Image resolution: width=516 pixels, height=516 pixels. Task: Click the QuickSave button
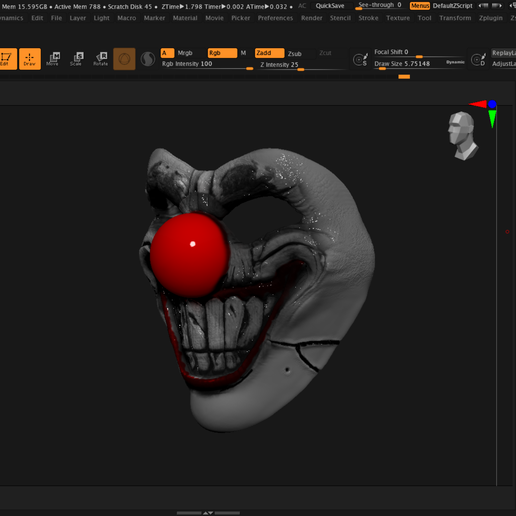tap(330, 6)
